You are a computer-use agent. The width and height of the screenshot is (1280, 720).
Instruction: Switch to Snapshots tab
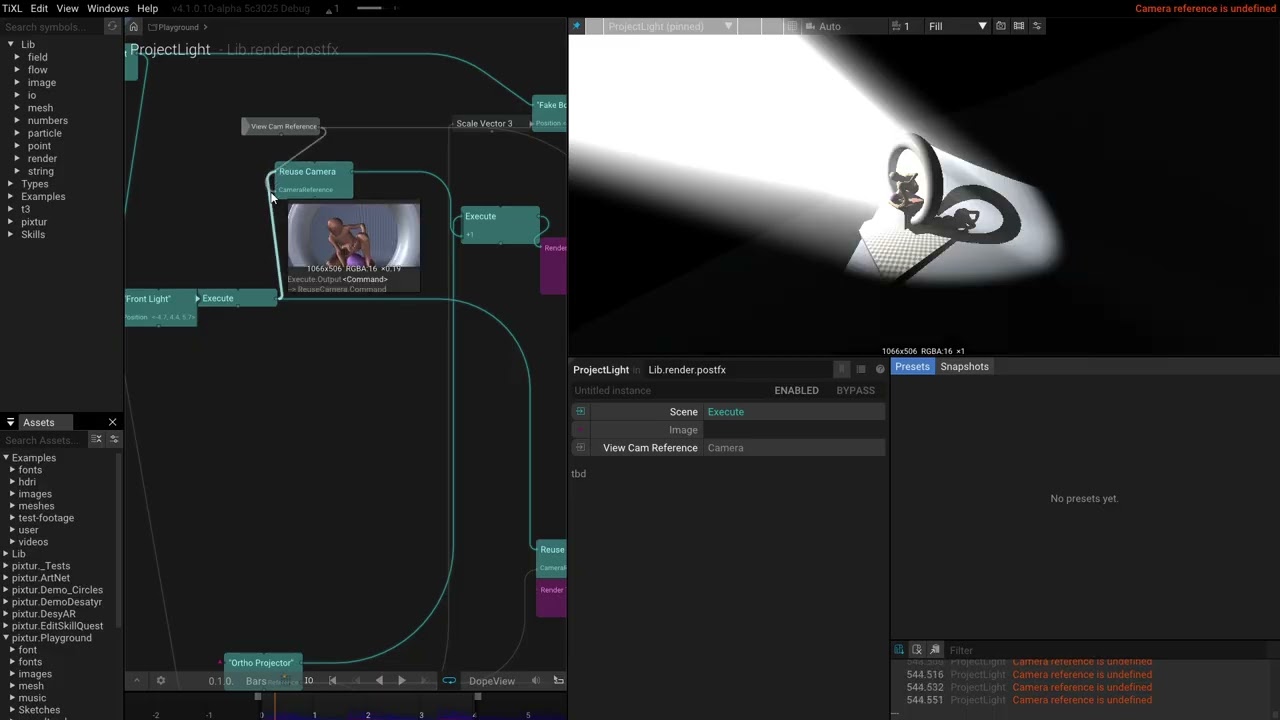point(964,367)
